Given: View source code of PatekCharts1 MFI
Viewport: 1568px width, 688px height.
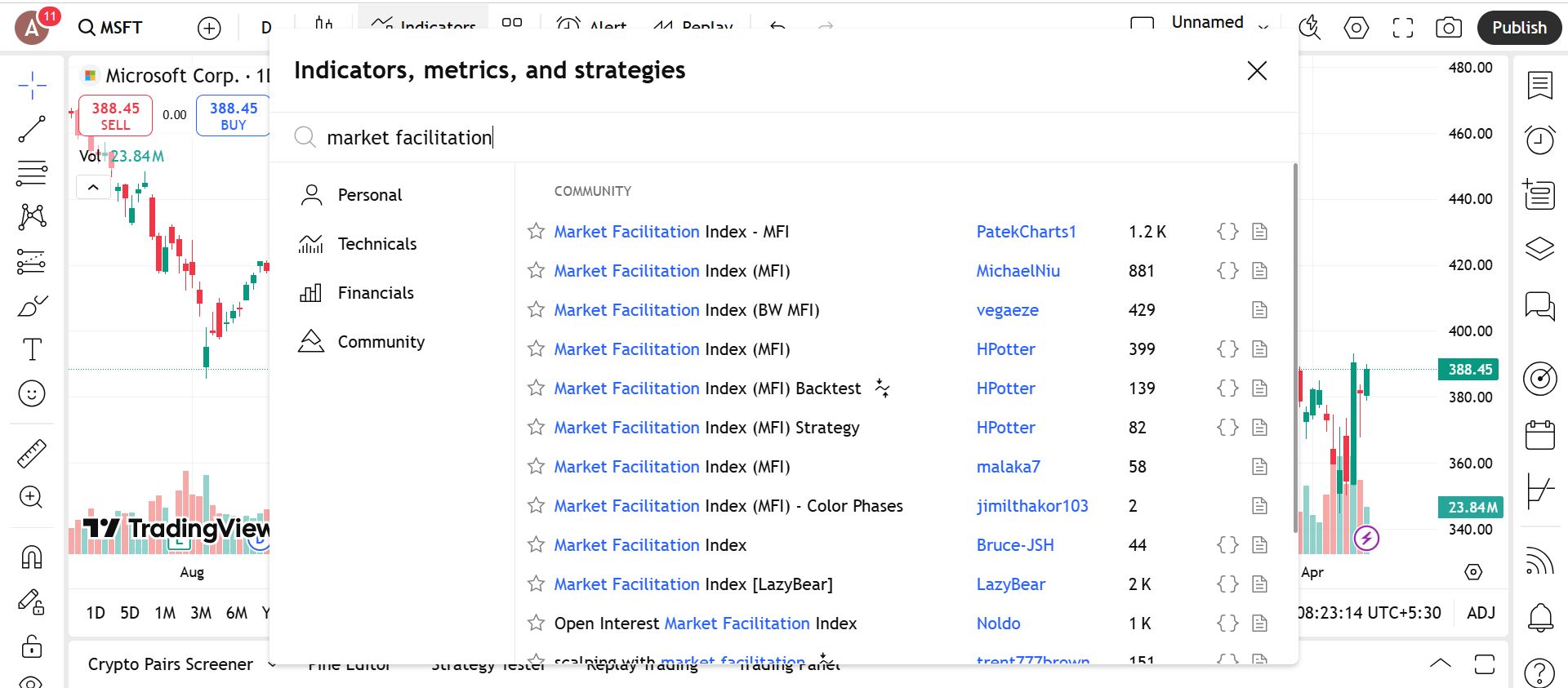Looking at the screenshot, I should coord(1227,232).
